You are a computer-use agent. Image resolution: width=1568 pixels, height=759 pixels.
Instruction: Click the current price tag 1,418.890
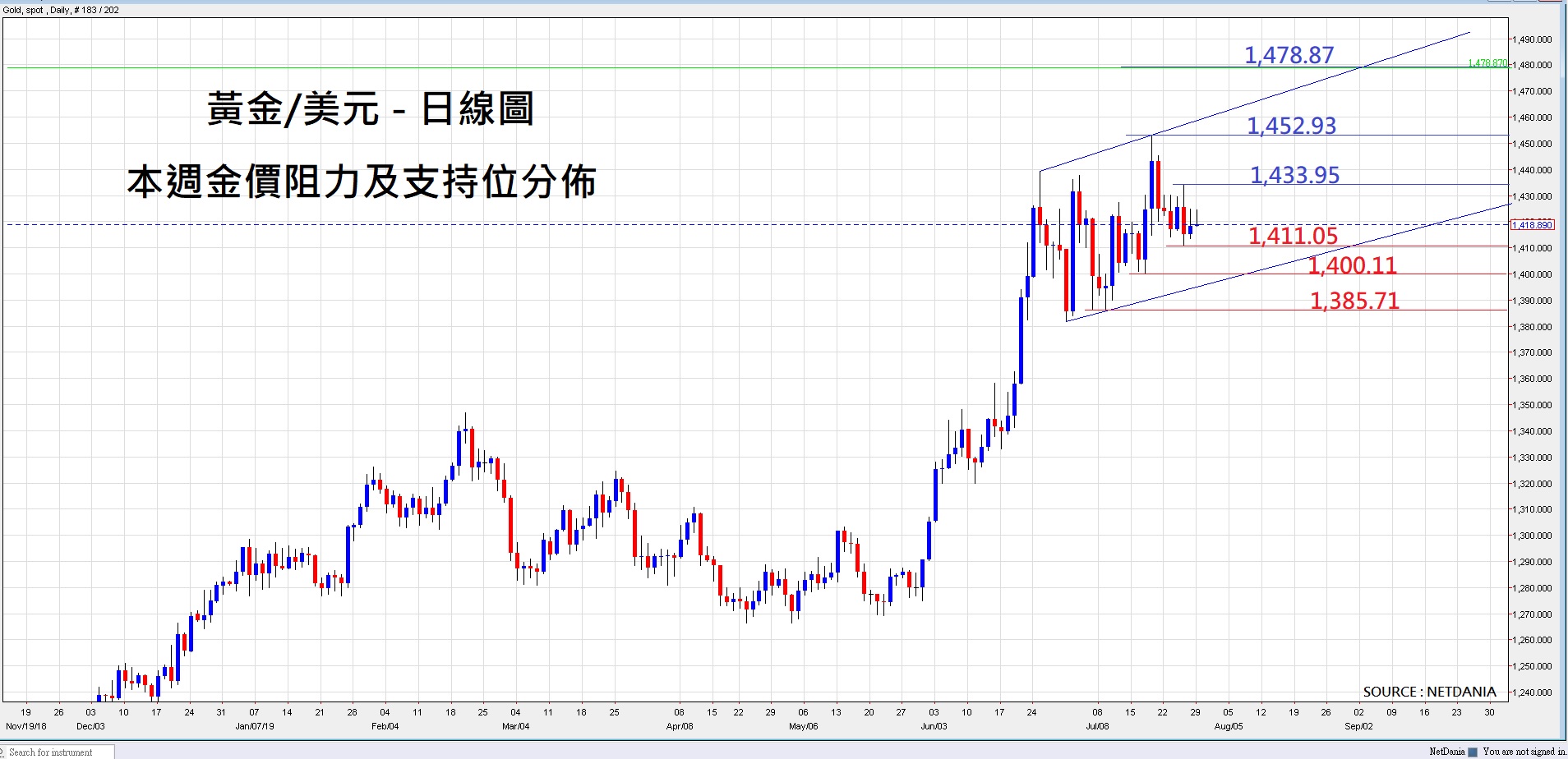(x=1533, y=225)
